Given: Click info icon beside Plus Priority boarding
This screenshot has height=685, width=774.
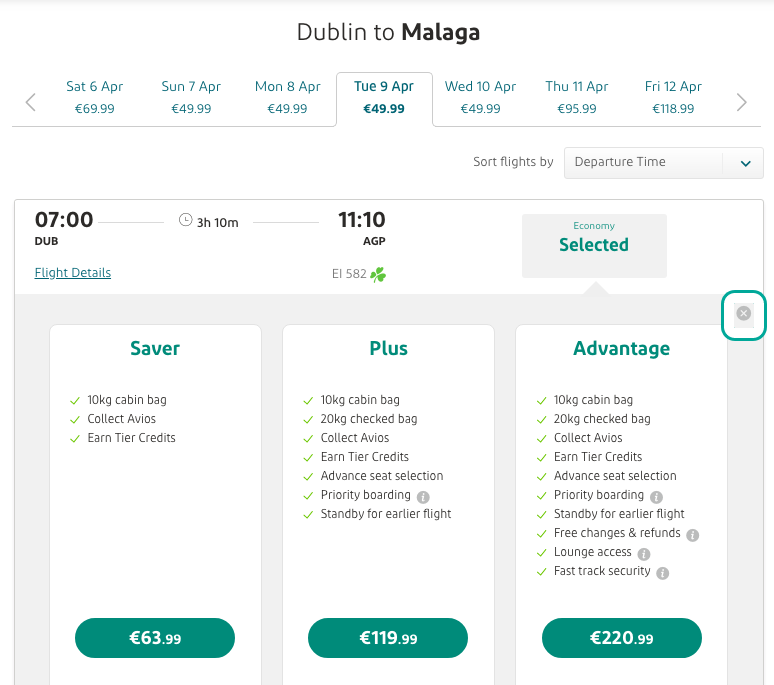Looking at the screenshot, I should 423,496.
